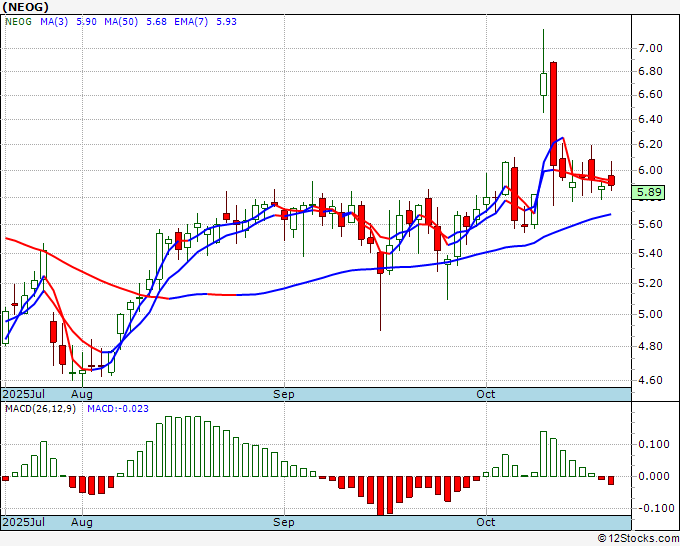Click the current price tag 5.89
The height and width of the screenshot is (546, 680).
648,192
